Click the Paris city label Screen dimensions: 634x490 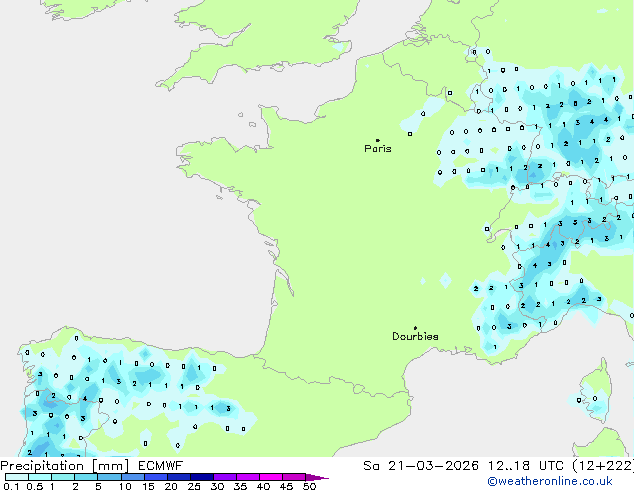pos(378,149)
